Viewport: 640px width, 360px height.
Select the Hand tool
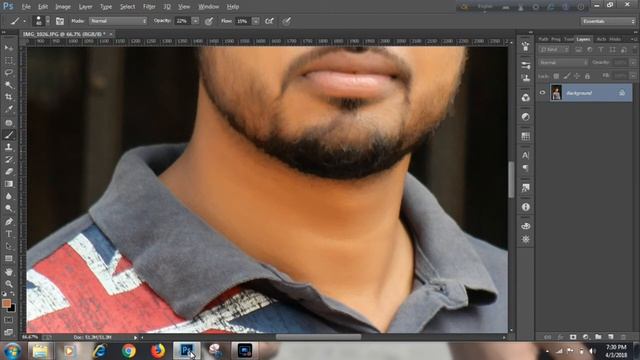9,271
